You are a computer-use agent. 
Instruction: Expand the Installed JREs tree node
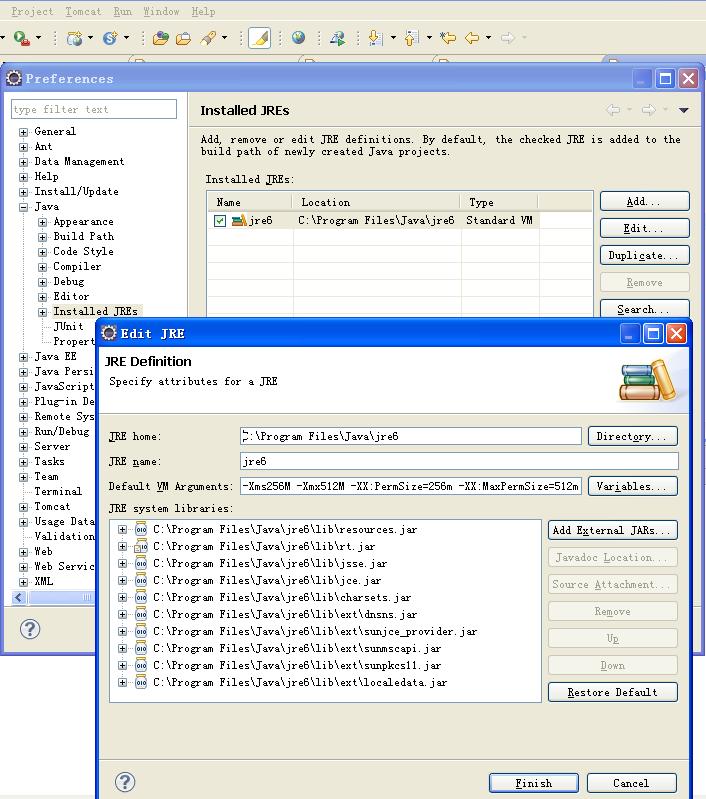coord(43,312)
